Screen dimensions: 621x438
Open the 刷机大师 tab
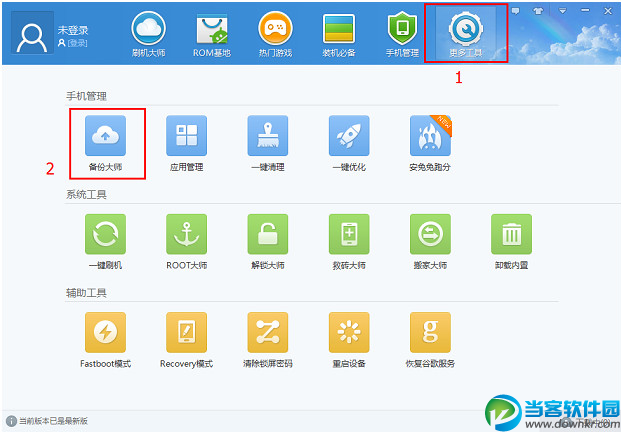click(149, 35)
